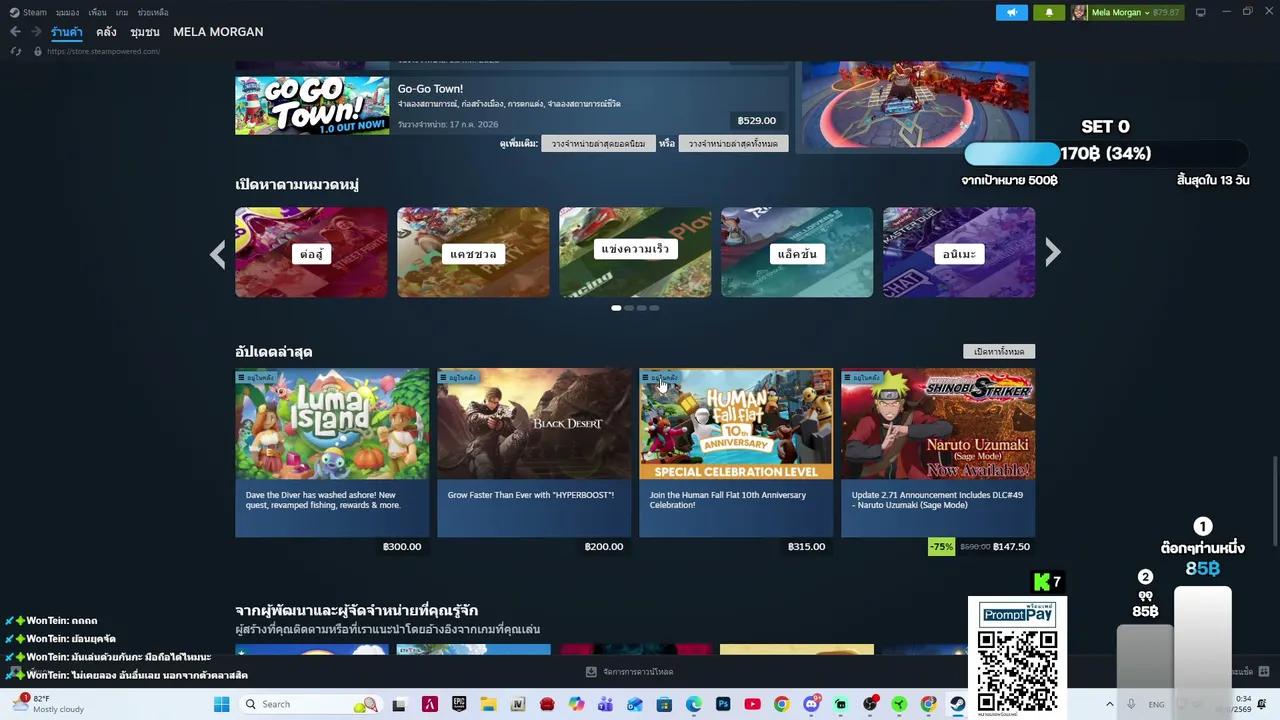Open the เพื่อน menu
The width and height of the screenshot is (1280, 720).
(x=97, y=12)
